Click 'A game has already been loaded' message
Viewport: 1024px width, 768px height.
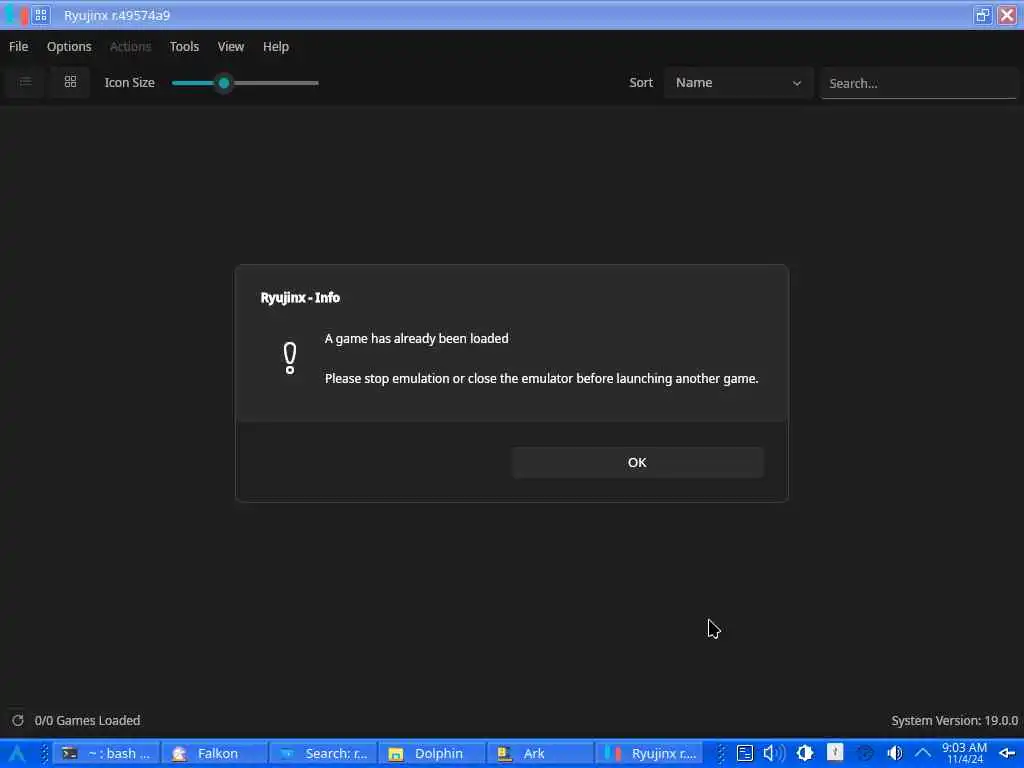coord(417,338)
